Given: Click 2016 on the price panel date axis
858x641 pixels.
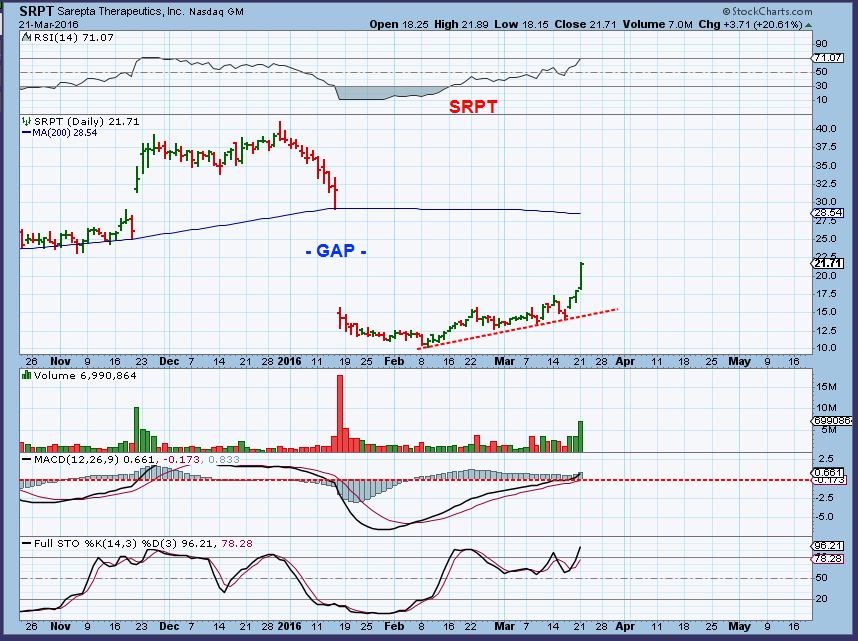Looking at the screenshot, I should [289, 362].
